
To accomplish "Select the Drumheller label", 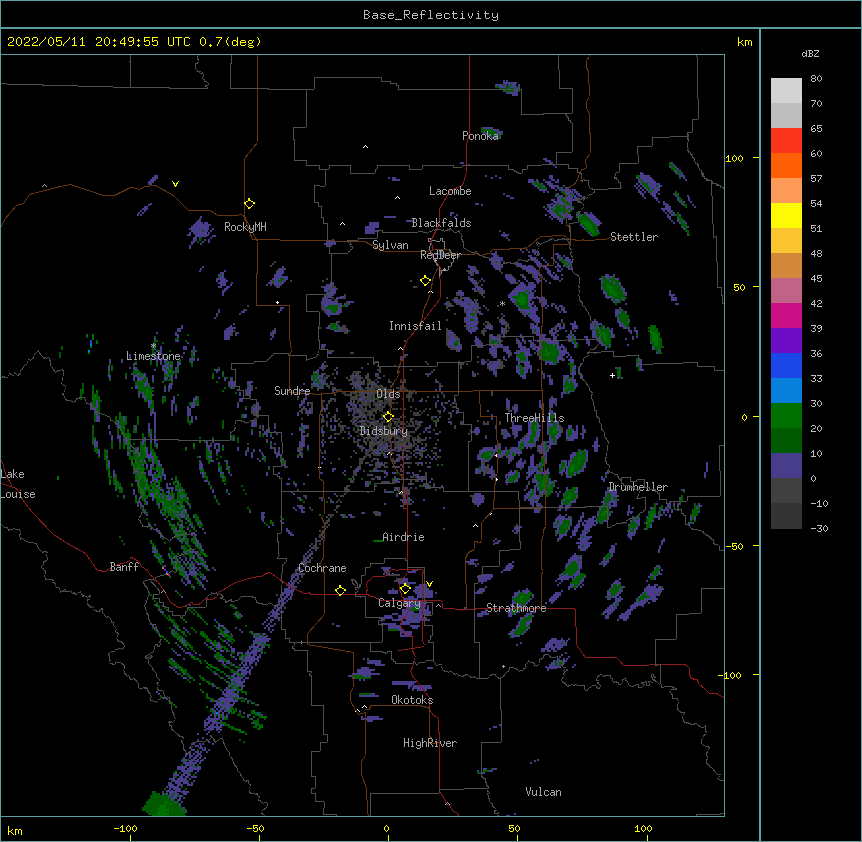I will tap(638, 487).
